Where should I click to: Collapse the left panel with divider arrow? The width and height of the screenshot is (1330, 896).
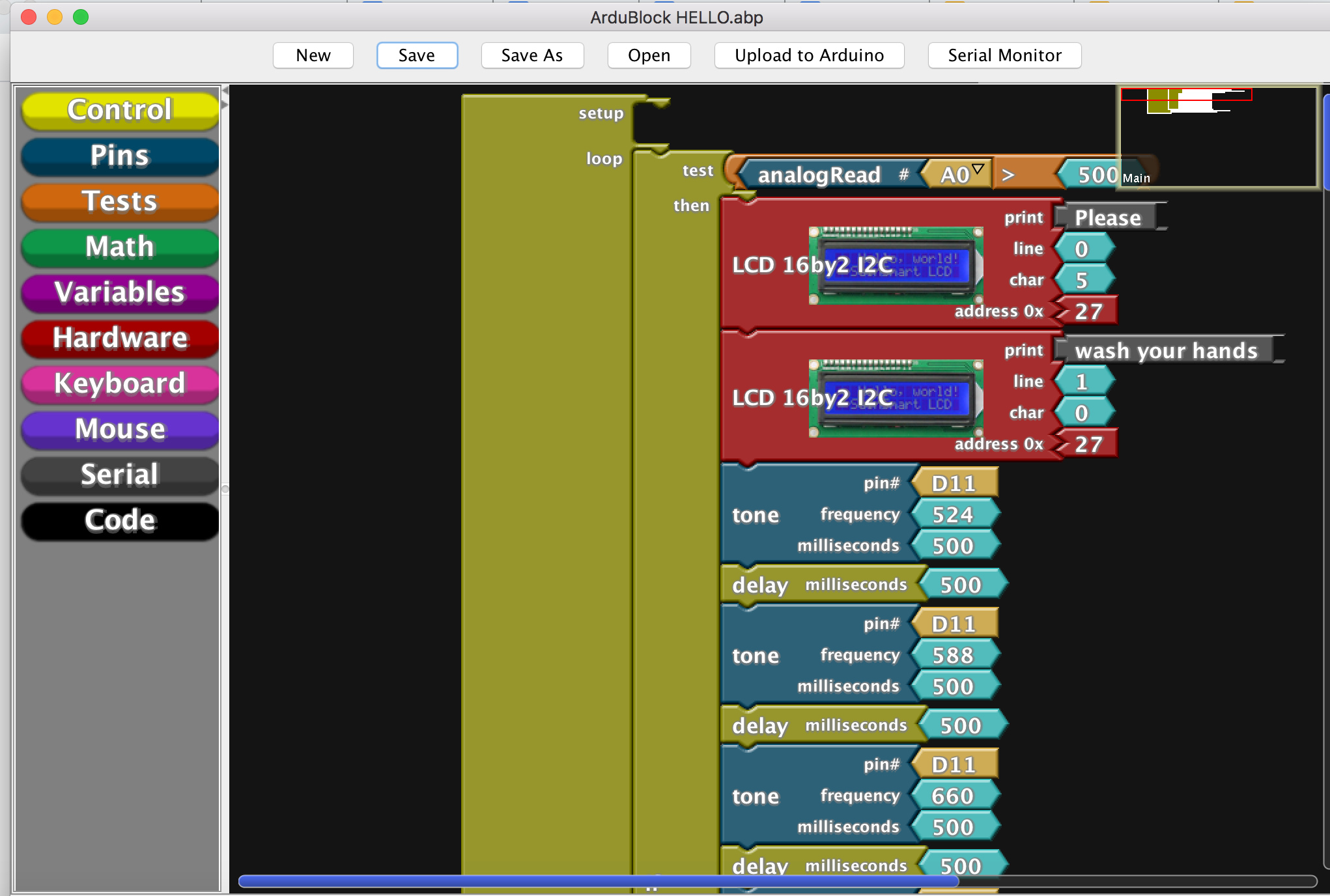[225, 91]
